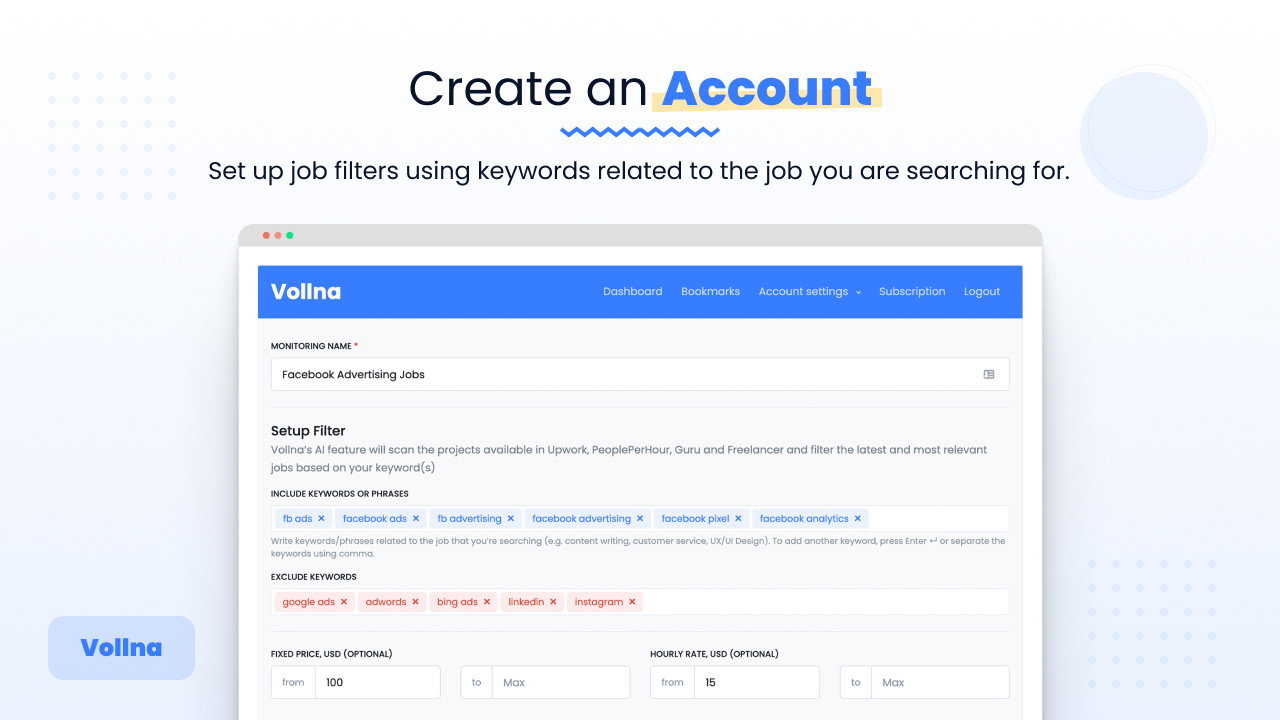Viewport: 1280px width, 720px height.
Task: Remove 'google ads' from excluded keywords
Action: tap(344, 602)
